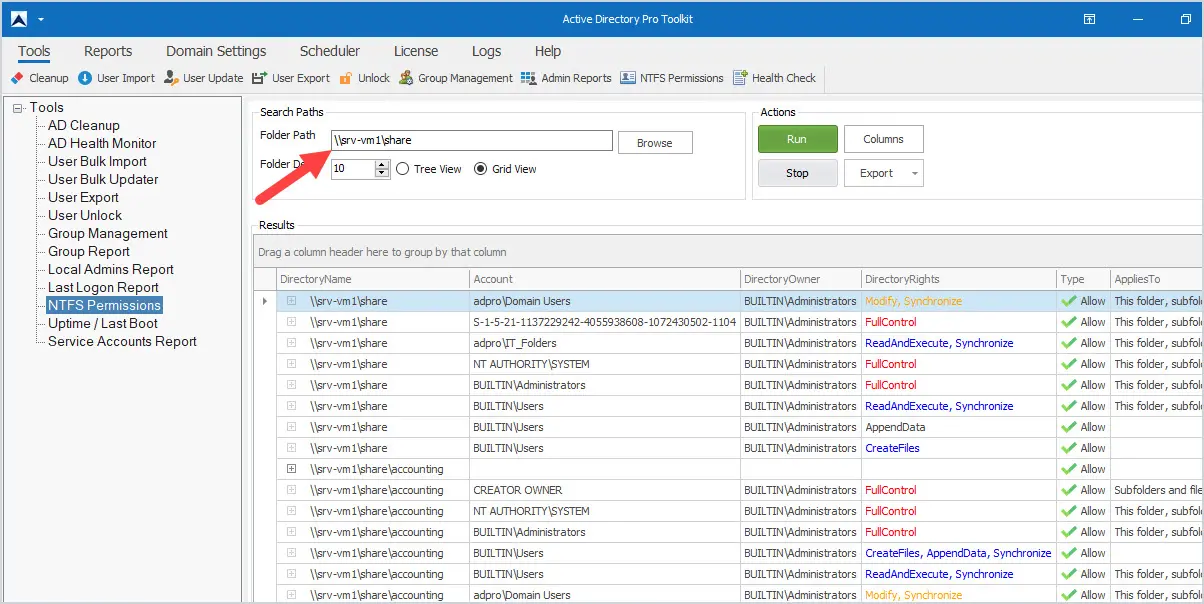Screen dimensions: 1204x604
Task: Open the License menu
Action: tap(416, 51)
